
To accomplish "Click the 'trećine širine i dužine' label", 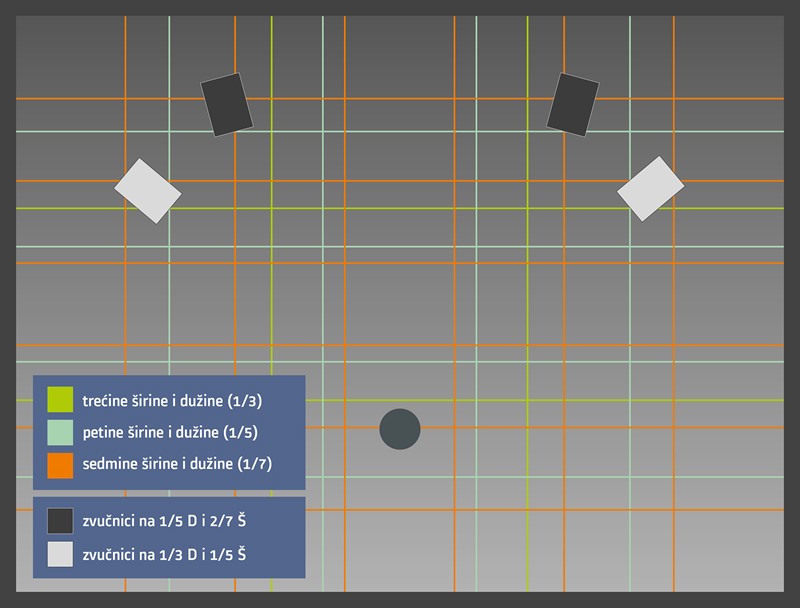I will 153,400.
